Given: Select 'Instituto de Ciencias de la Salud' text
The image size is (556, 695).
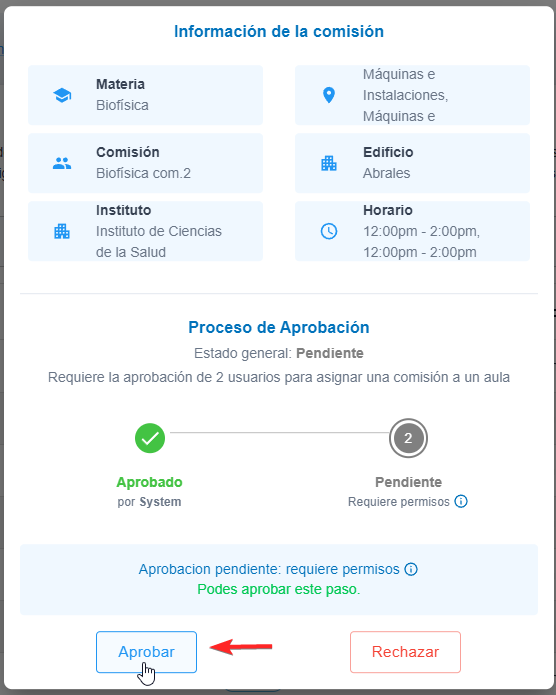Looking at the screenshot, I should (x=159, y=242).
